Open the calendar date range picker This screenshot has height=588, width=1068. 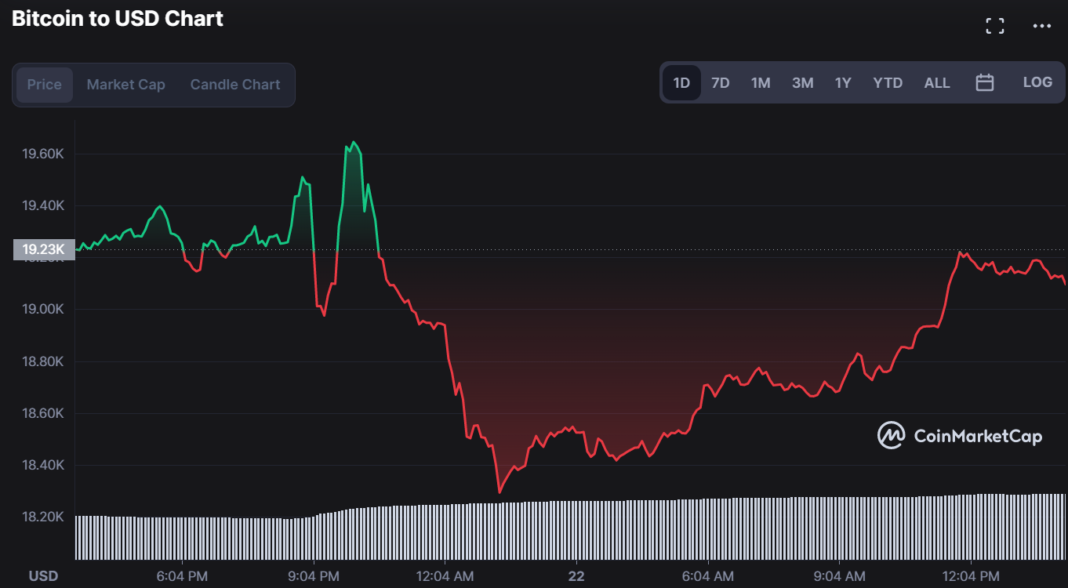(x=984, y=82)
